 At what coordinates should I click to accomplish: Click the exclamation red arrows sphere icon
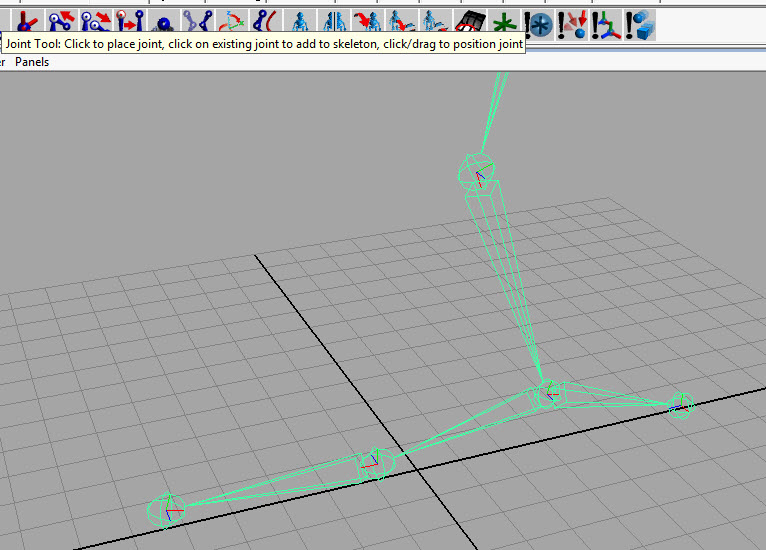coord(572,24)
